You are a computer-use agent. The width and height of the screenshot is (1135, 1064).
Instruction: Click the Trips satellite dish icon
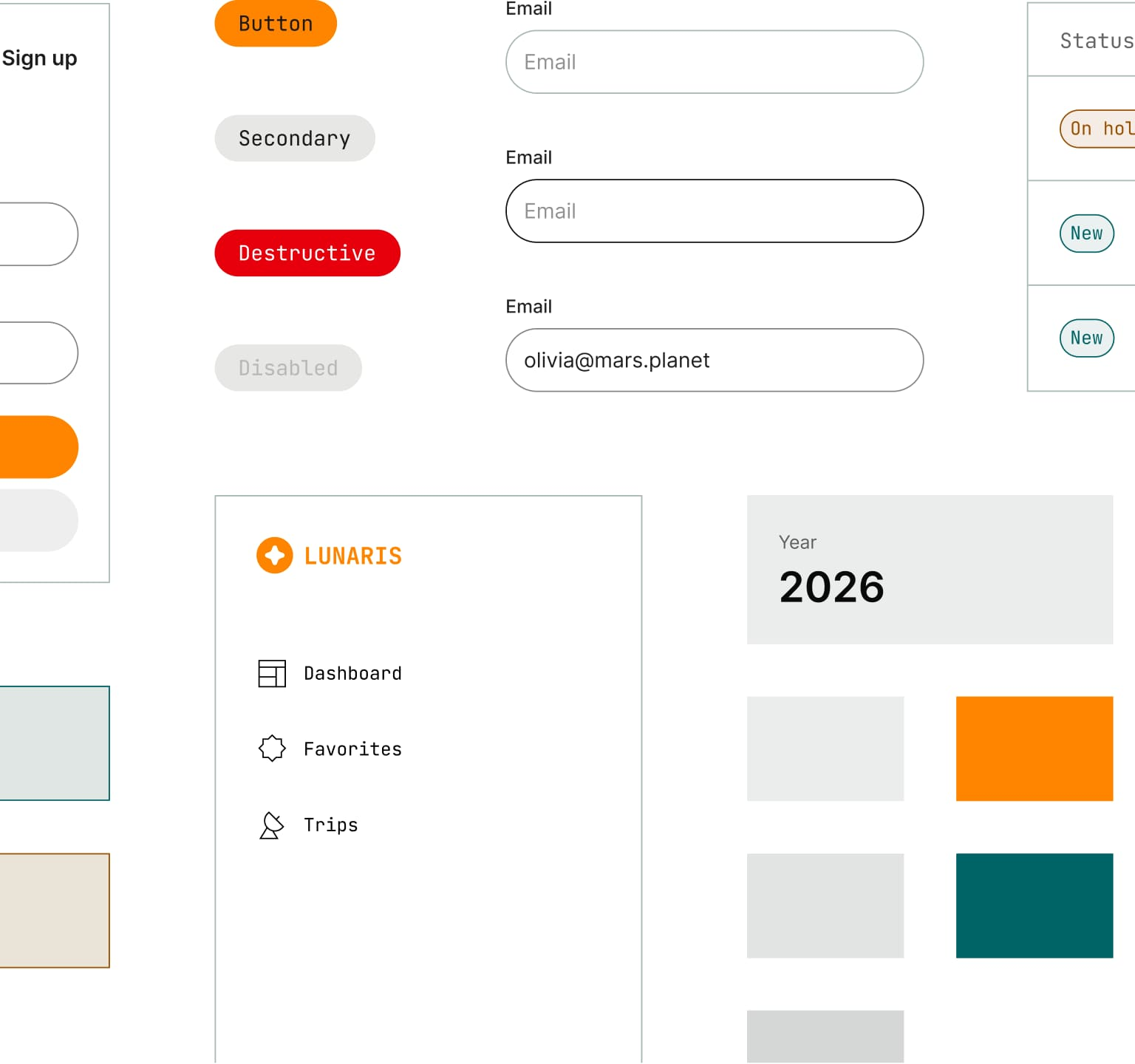(272, 825)
